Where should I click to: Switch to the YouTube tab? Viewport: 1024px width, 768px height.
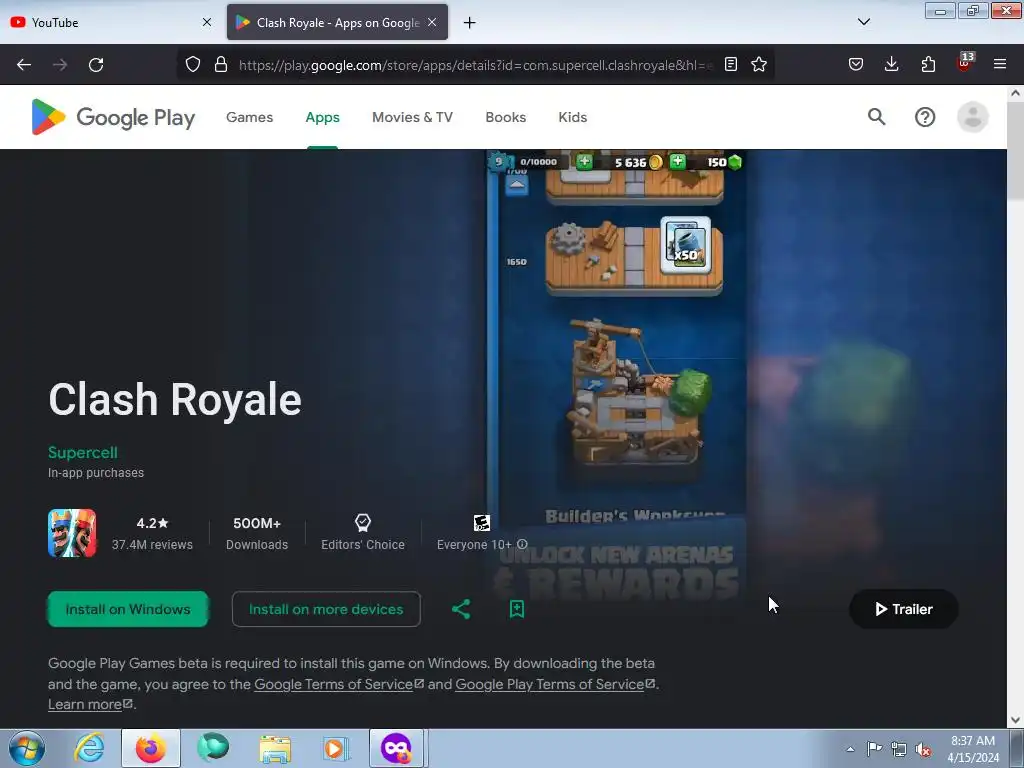108,23
